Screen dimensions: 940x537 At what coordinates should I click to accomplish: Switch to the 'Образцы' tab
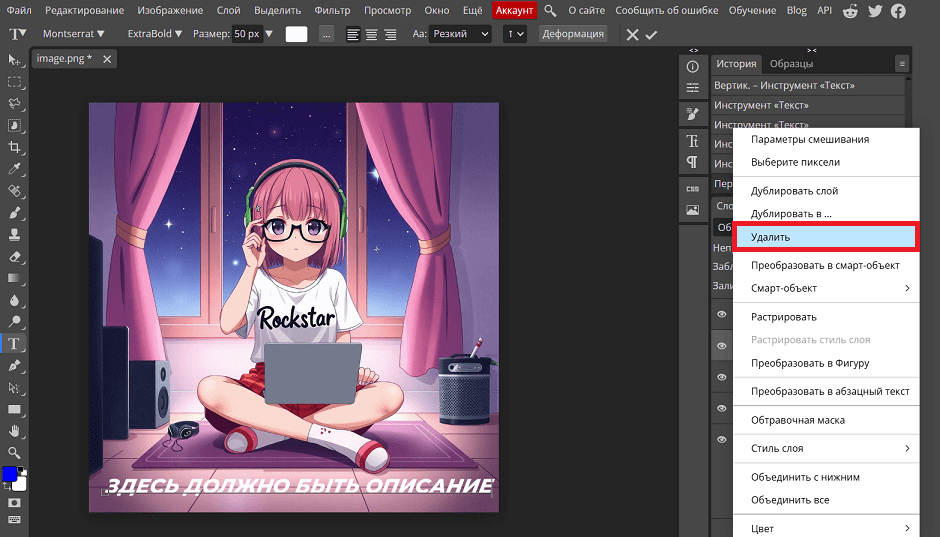tap(791, 64)
